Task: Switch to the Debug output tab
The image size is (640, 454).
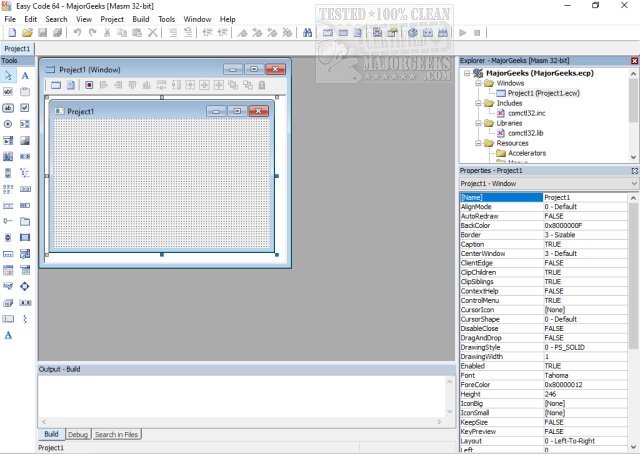Action: click(78, 434)
